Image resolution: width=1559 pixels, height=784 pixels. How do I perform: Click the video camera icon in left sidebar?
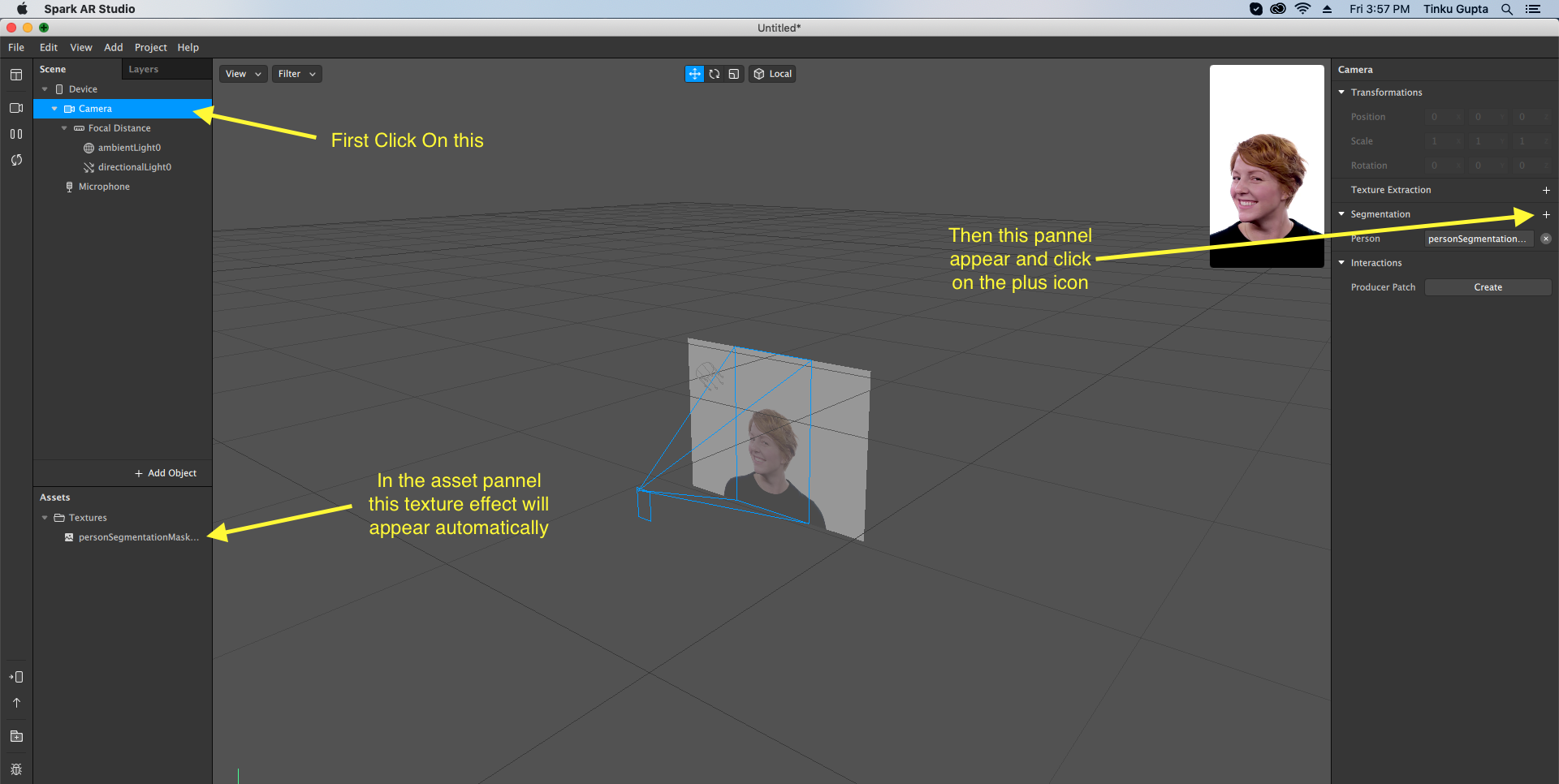(16, 108)
